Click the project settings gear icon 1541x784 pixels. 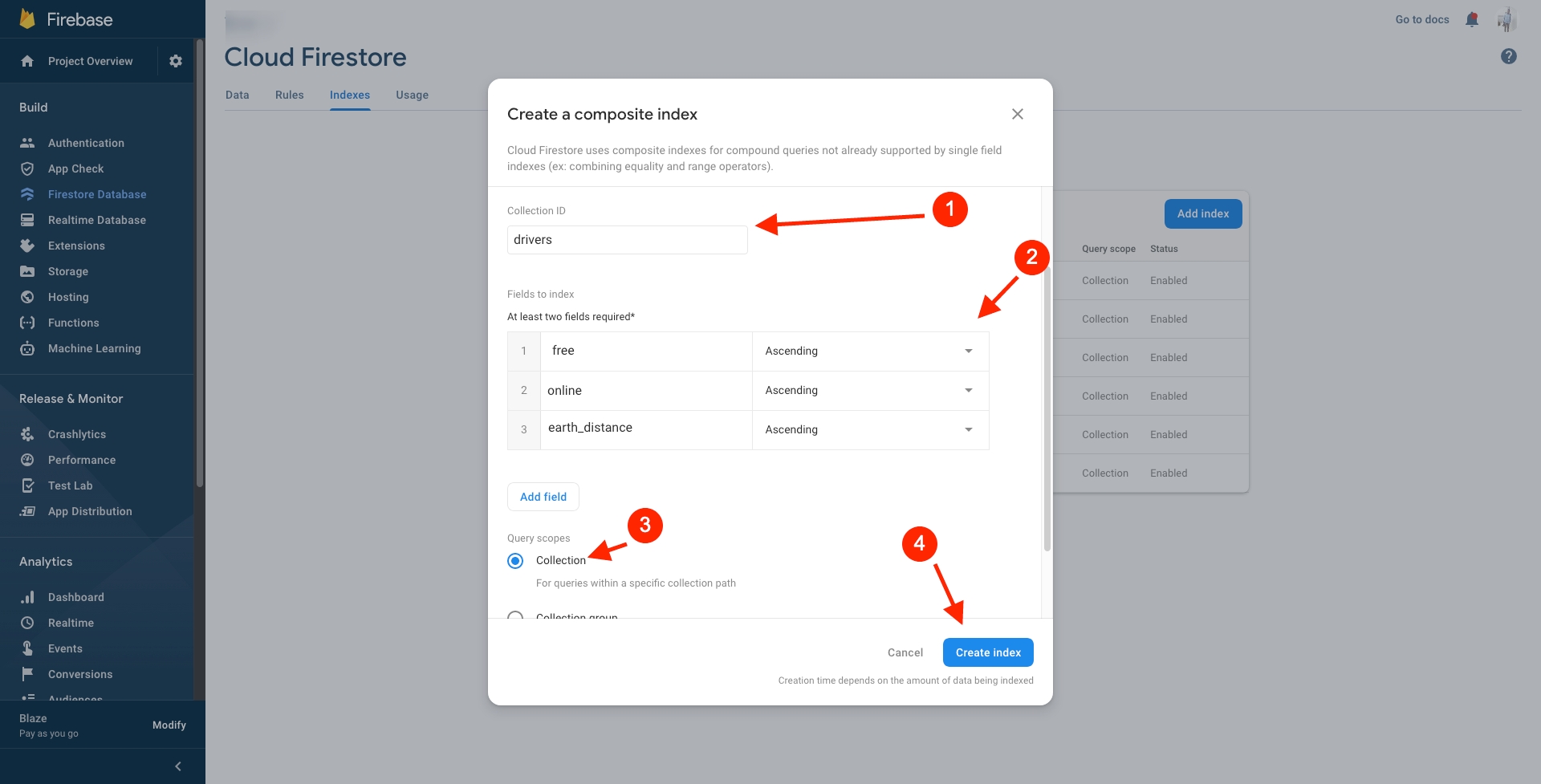click(176, 61)
